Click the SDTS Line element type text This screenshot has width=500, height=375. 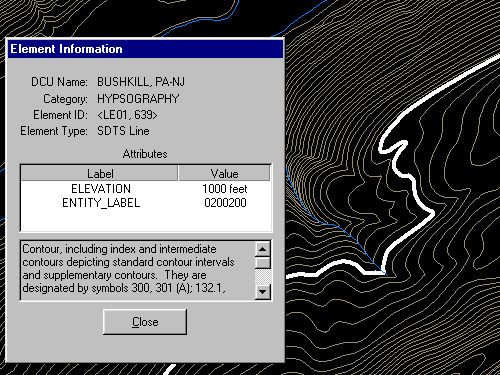coord(123,131)
